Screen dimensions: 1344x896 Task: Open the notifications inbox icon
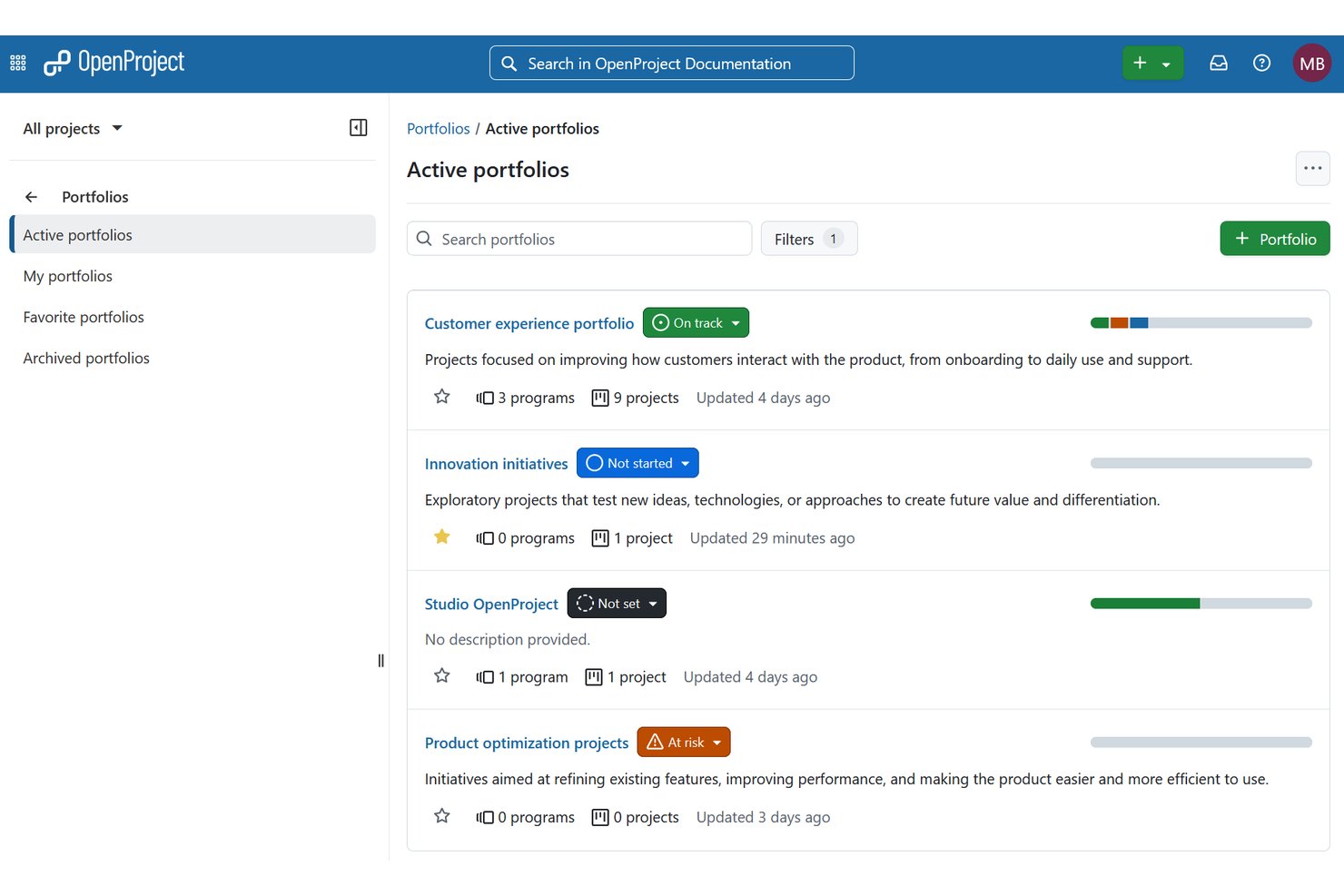click(1219, 64)
